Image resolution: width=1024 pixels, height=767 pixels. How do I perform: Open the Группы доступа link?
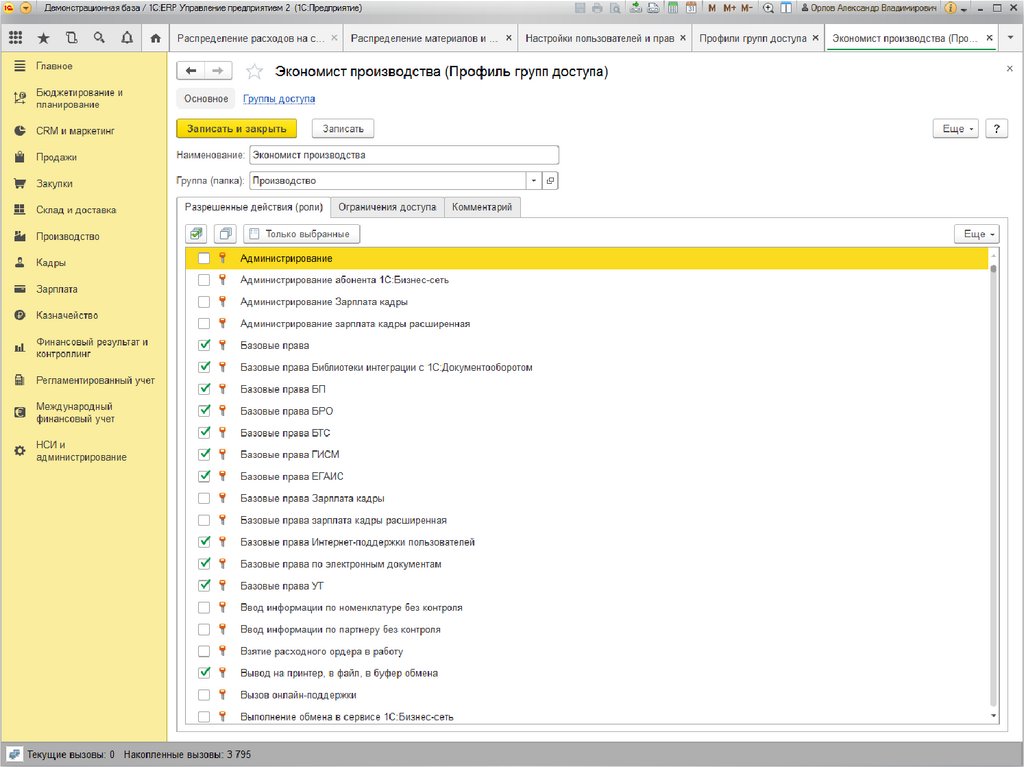click(x=279, y=99)
